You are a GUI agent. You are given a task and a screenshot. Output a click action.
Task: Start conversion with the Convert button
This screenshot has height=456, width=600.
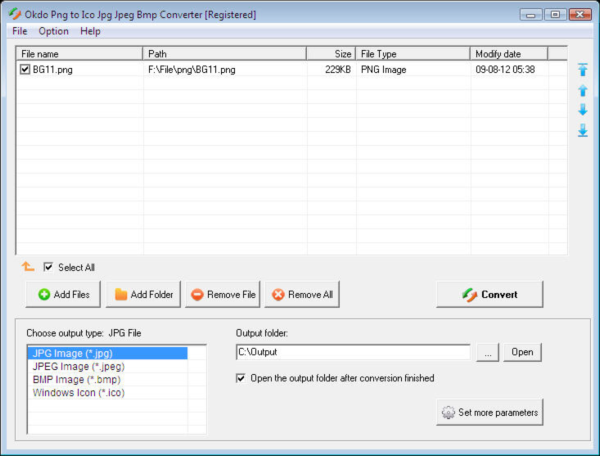(x=489, y=294)
